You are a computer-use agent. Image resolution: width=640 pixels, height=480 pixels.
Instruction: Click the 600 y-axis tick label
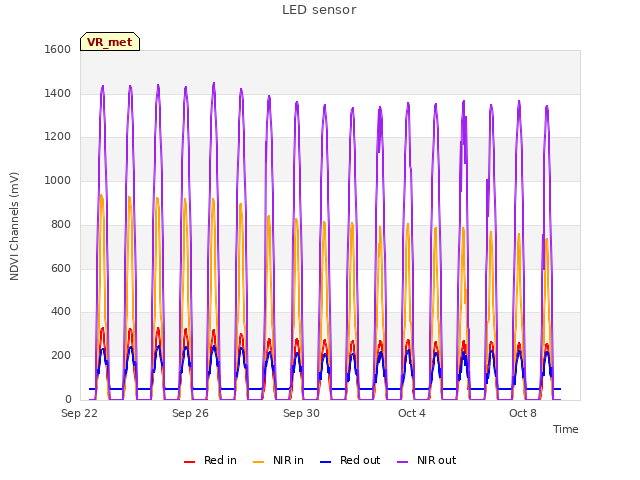pos(61,269)
